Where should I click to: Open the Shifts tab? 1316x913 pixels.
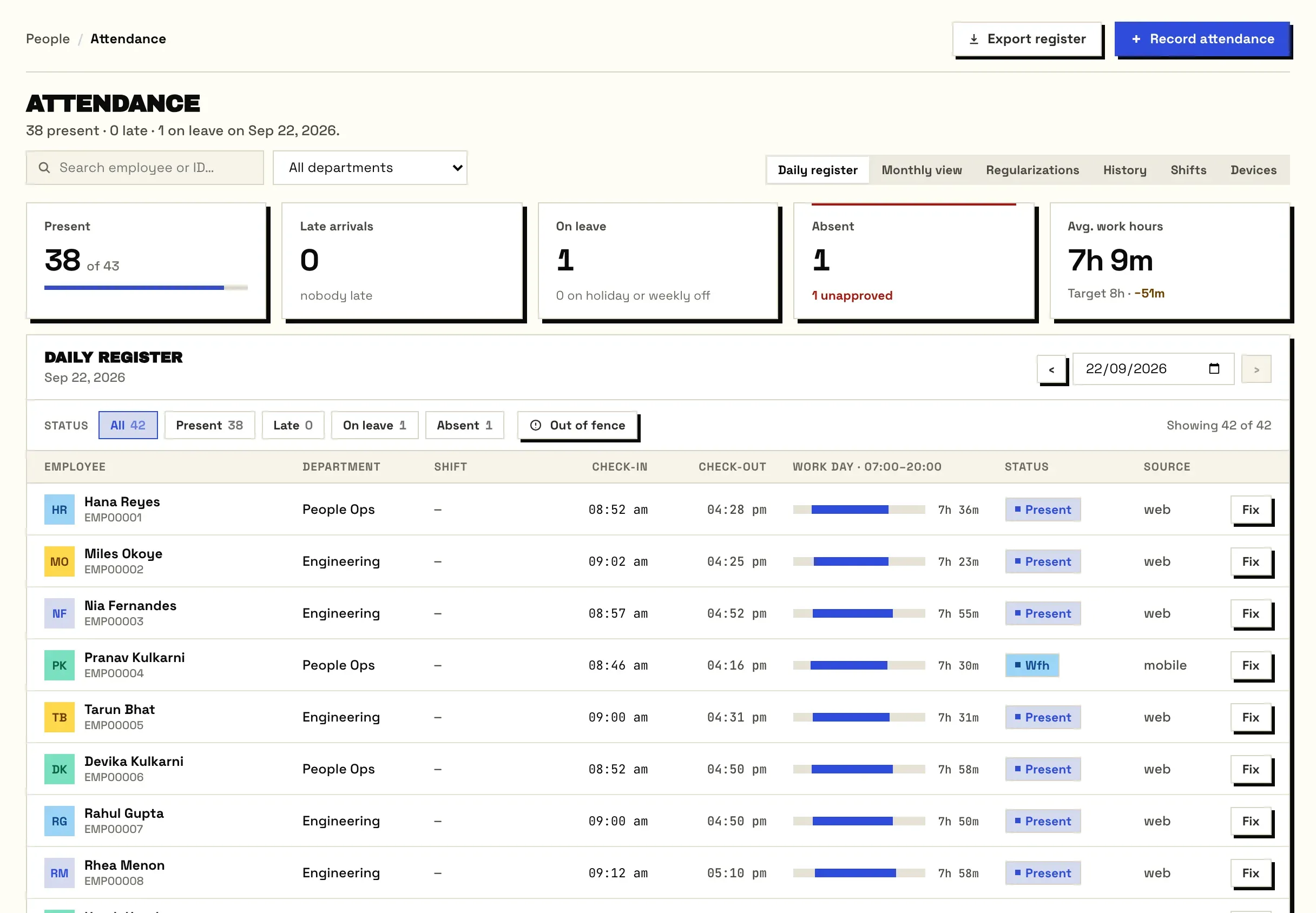1188,170
